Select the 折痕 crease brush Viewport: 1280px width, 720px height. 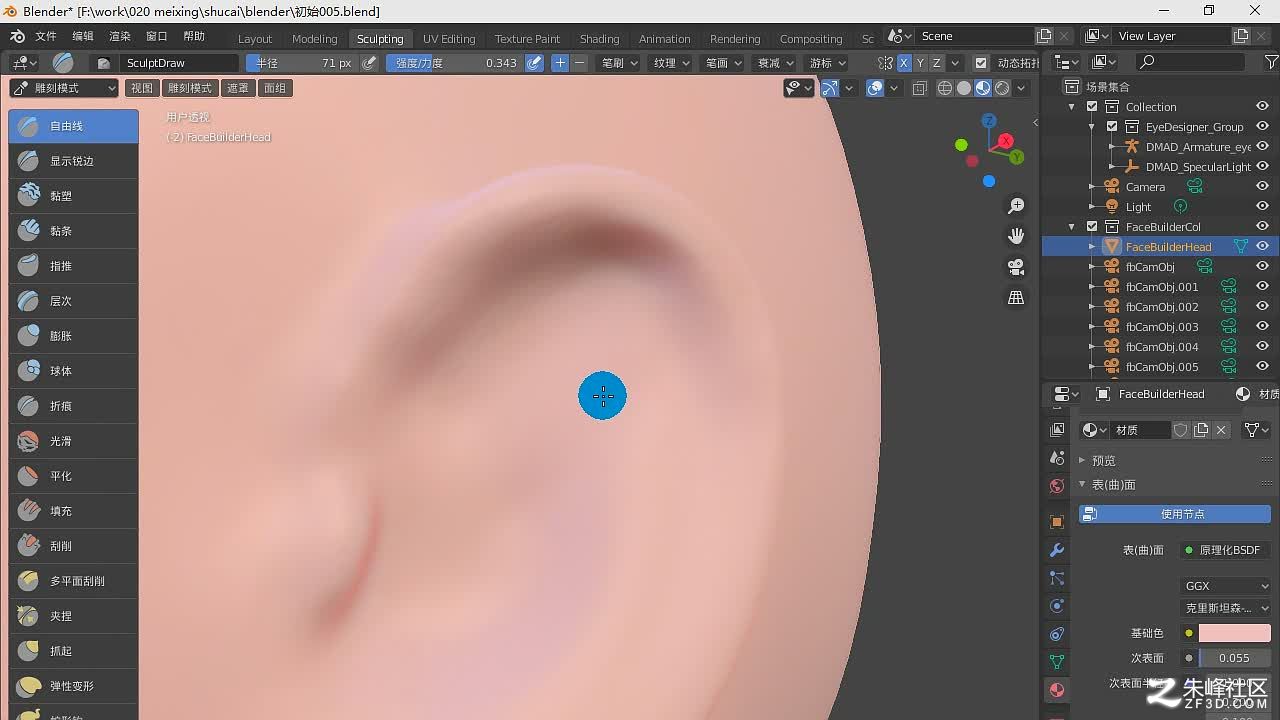tap(73, 406)
